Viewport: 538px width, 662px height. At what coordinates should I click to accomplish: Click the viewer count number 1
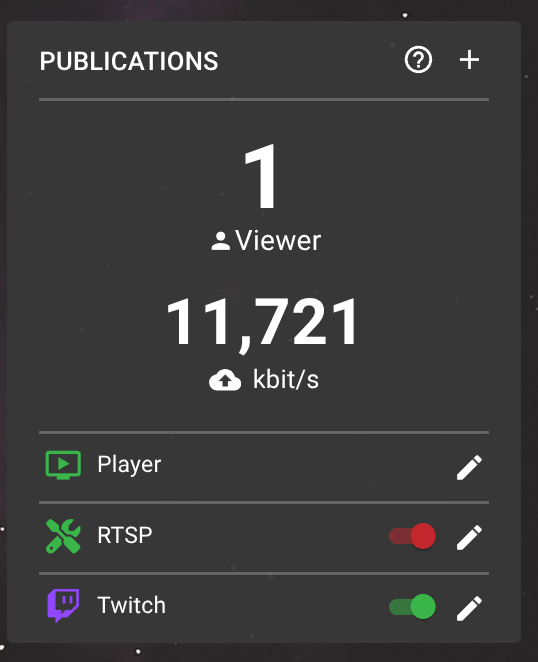click(x=261, y=176)
